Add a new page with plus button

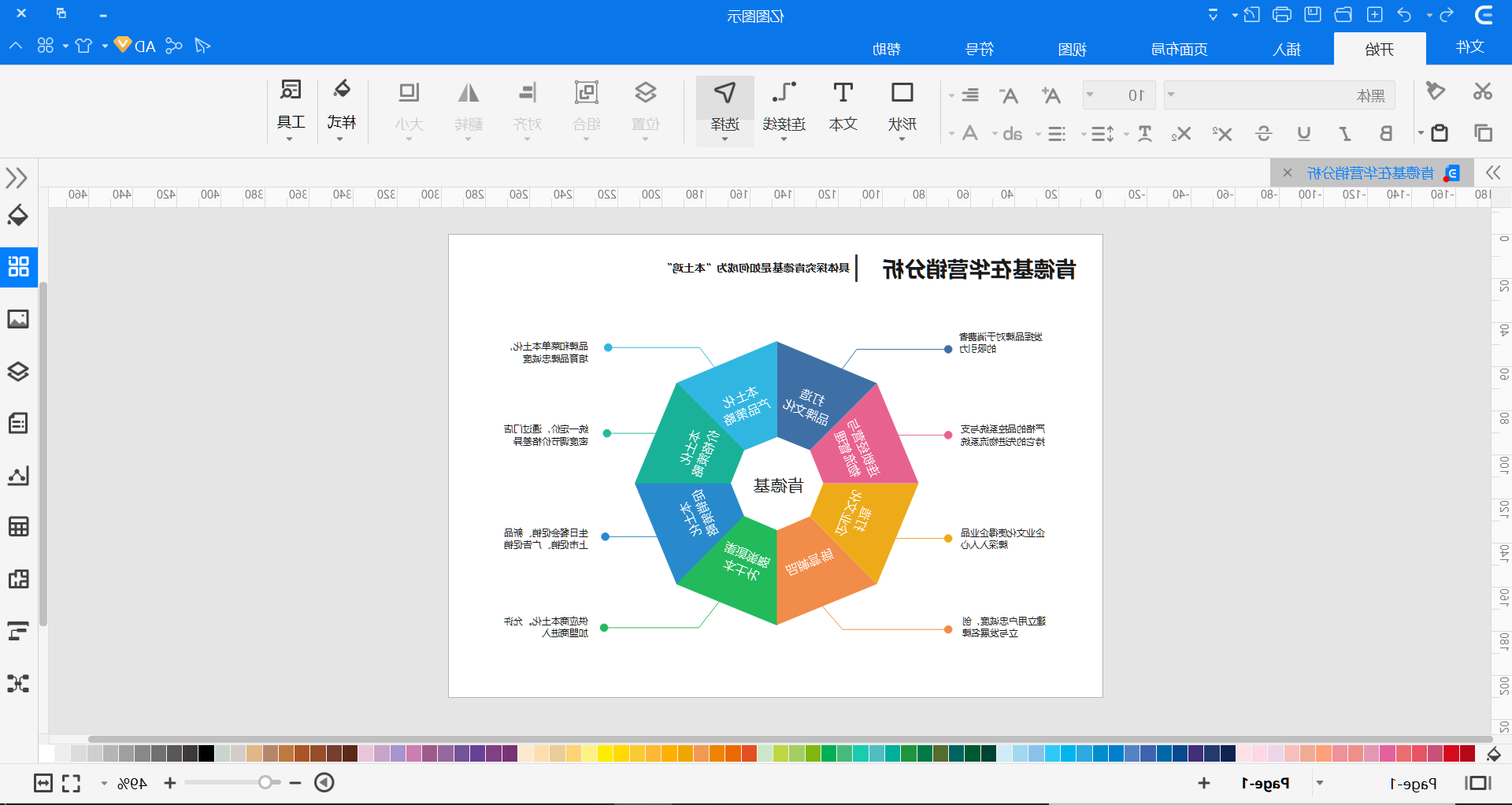tap(1204, 783)
